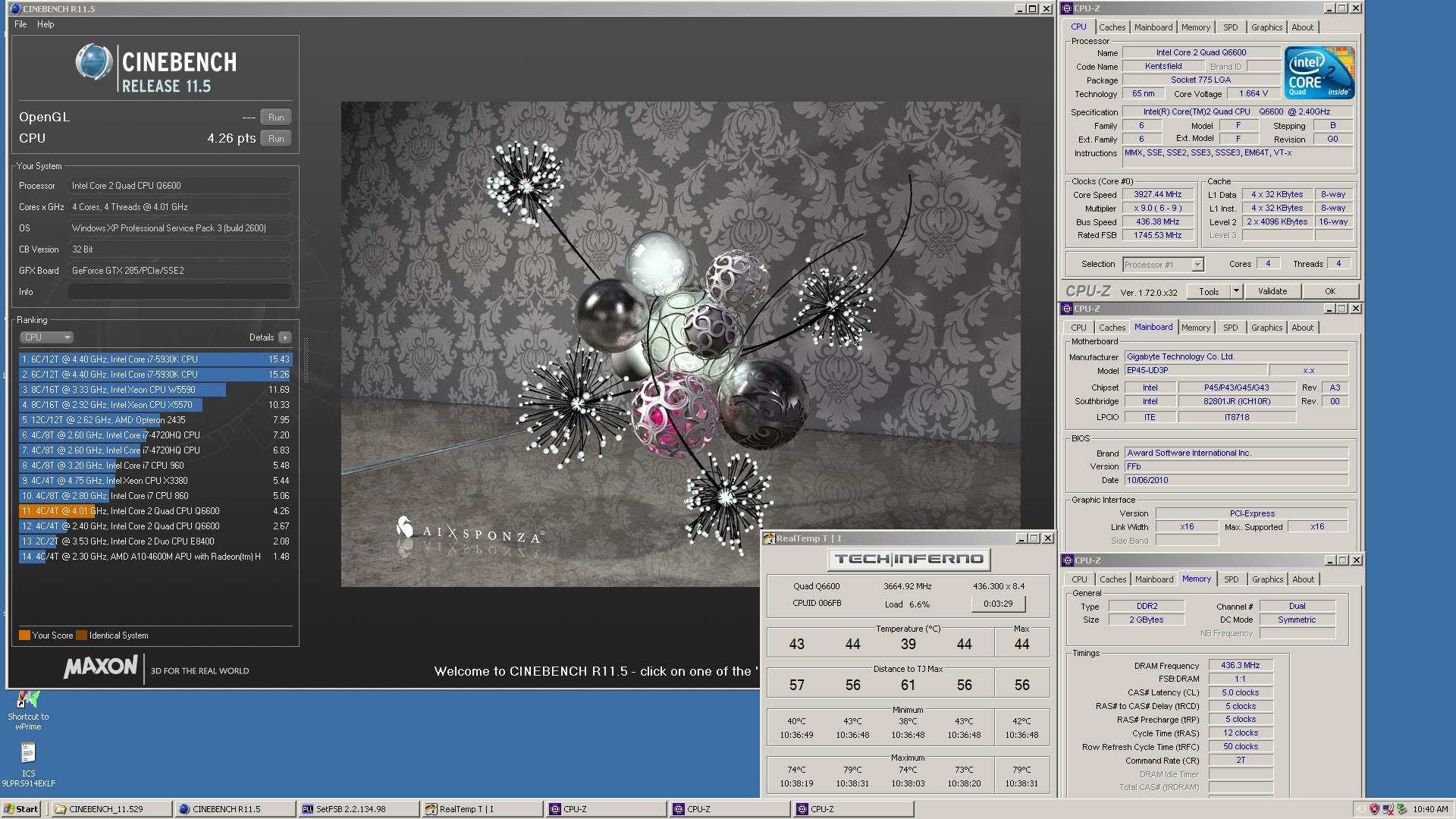Open CPU tab in the Mainboard CPU-Z window

pyautogui.click(x=1078, y=328)
